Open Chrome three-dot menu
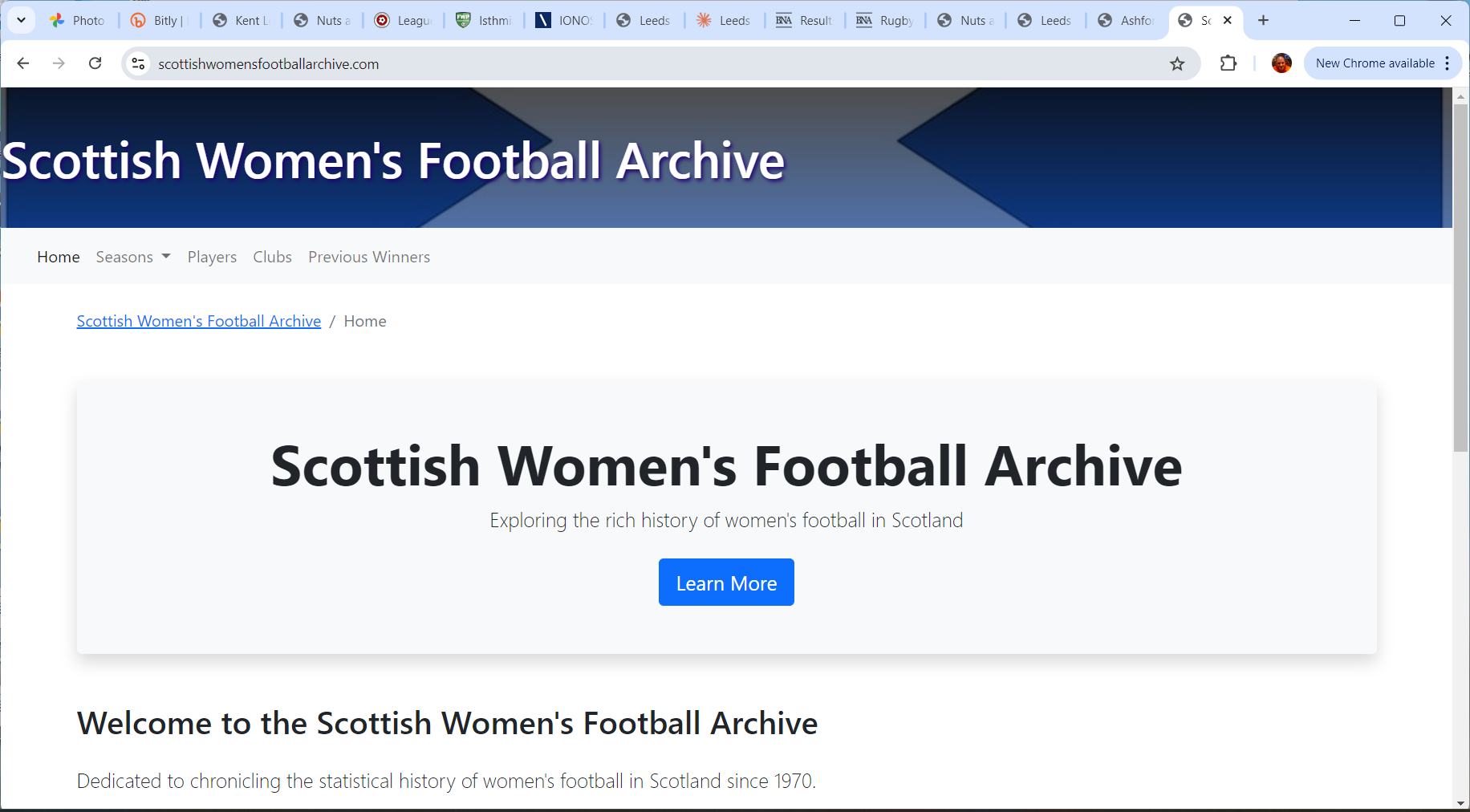Screen dimensions: 1470x812 (x=1447, y=63)
